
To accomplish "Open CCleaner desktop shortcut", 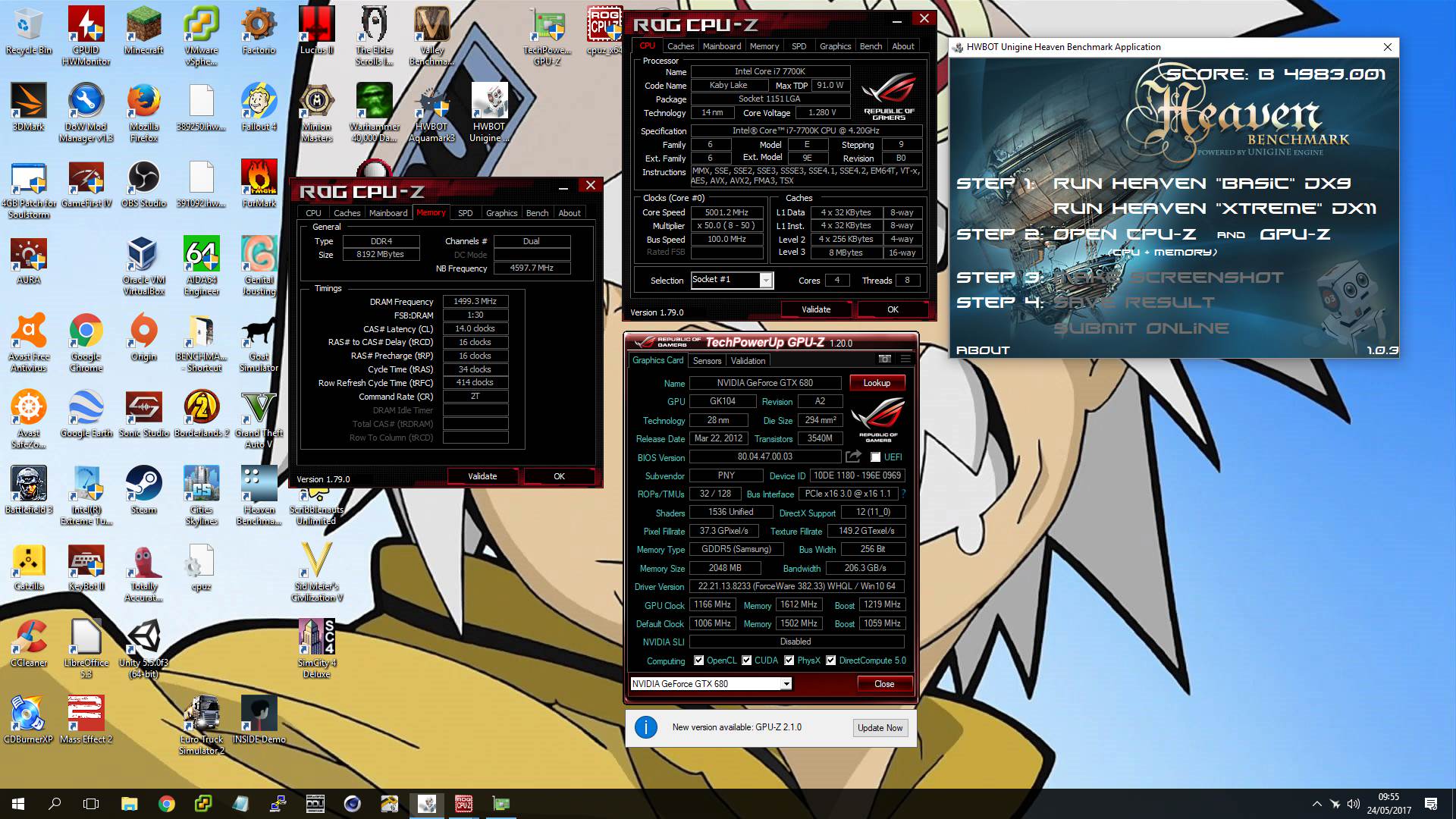I will 29,643.
